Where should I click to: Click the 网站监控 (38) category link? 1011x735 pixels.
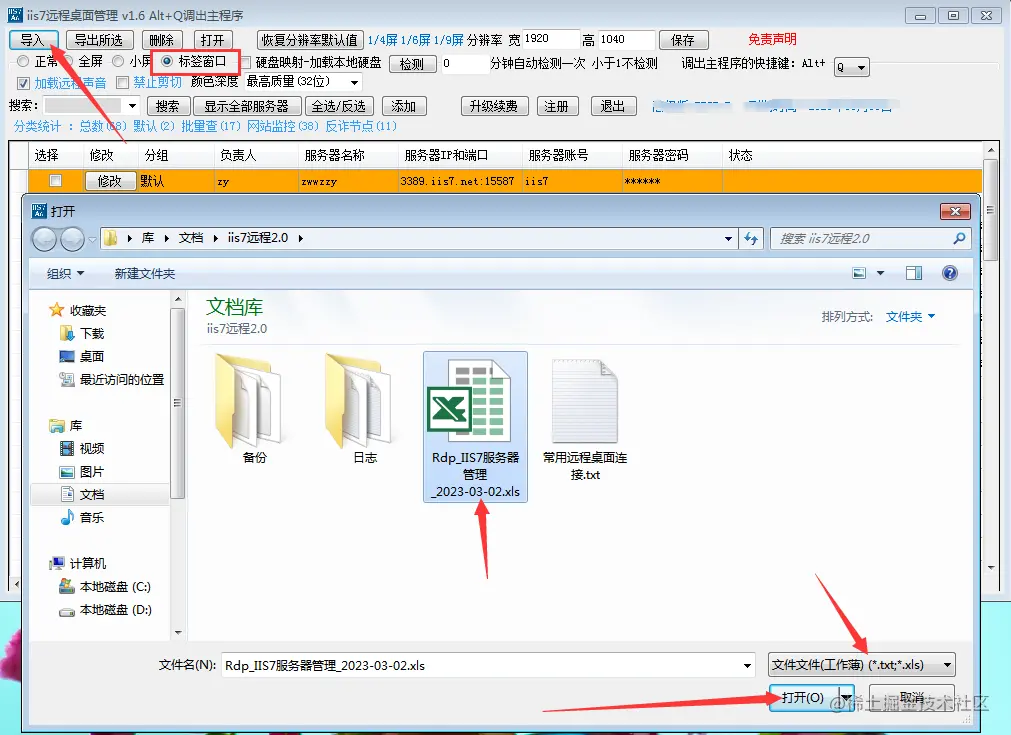click(283, 126)
